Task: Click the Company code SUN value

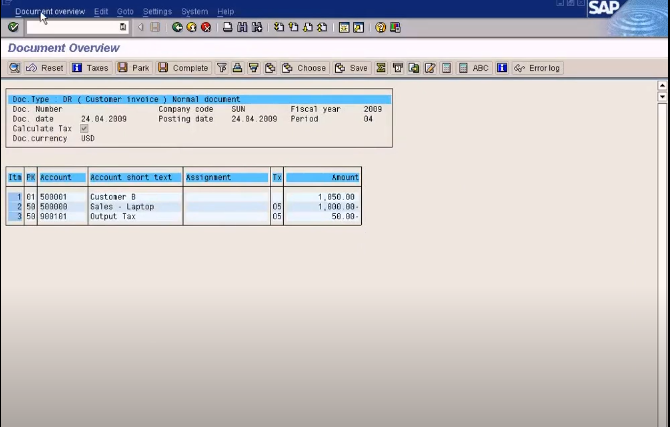Action: tap(238, 109)
